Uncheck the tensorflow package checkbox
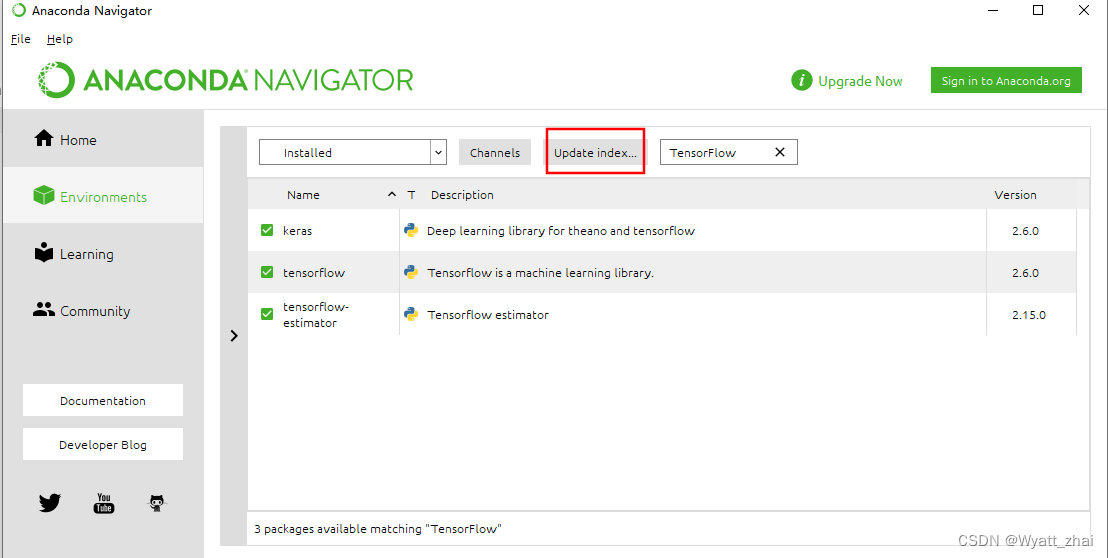Screen dimensions: 1108x558 point(267,272)
